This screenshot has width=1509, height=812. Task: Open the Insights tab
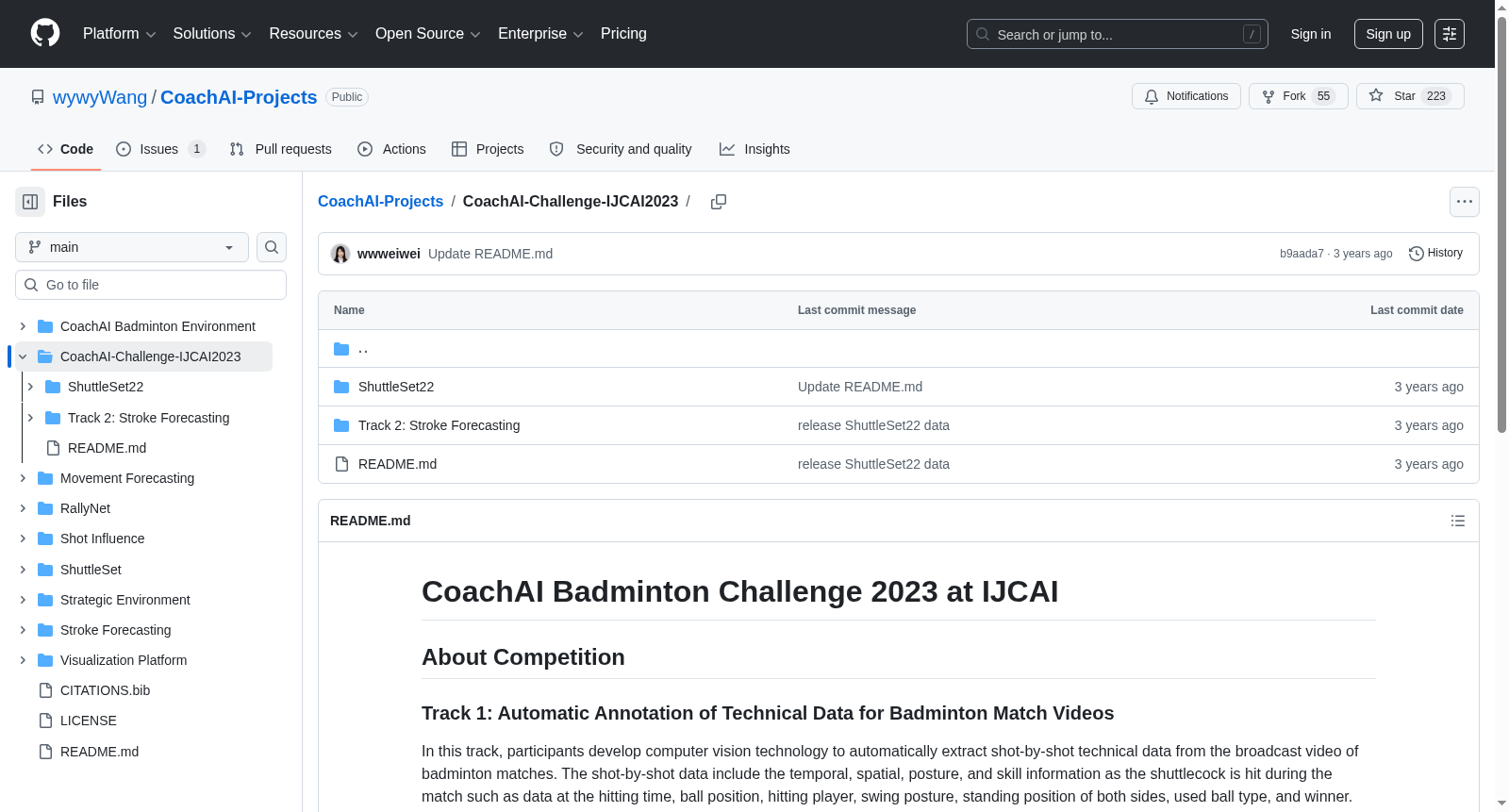pyautogui.click(x=754, y=149)
